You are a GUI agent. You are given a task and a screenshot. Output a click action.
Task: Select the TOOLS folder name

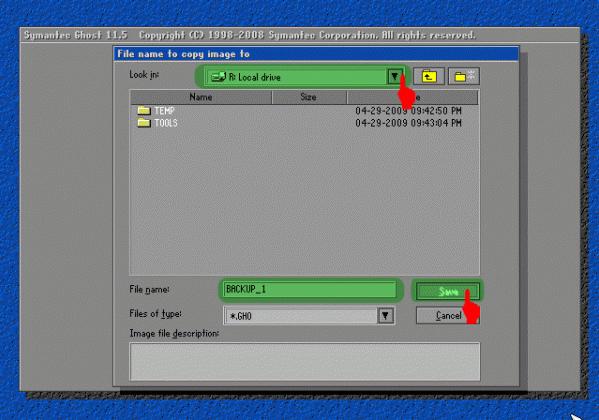click(x=166, y=123)
